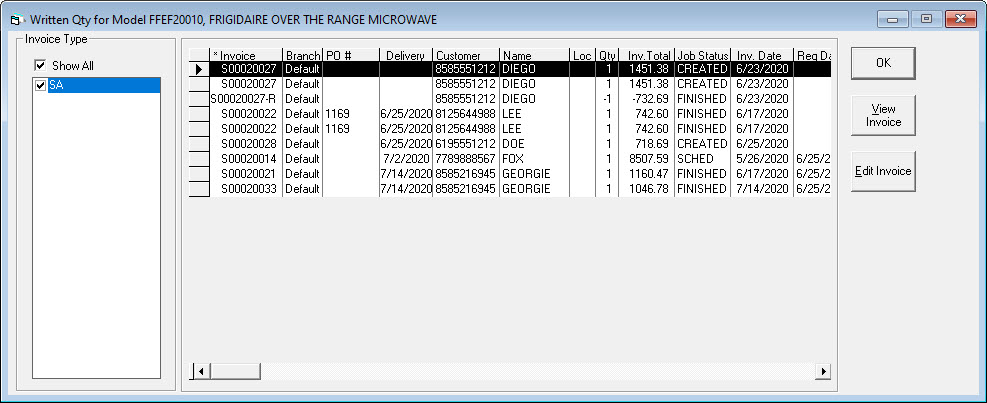Click the OK button

point(883,63)
